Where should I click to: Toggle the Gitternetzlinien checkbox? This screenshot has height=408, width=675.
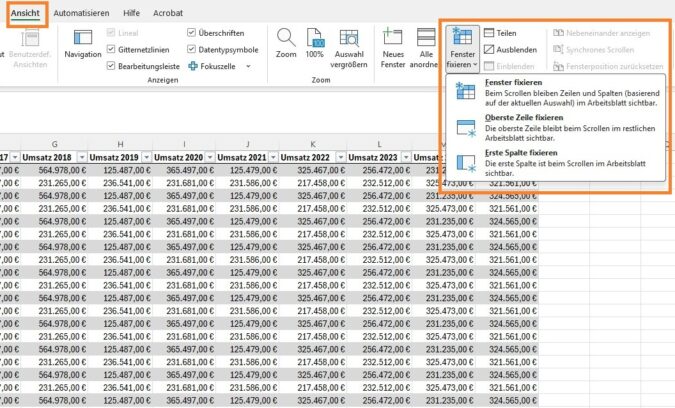click(x=111, y=49)
